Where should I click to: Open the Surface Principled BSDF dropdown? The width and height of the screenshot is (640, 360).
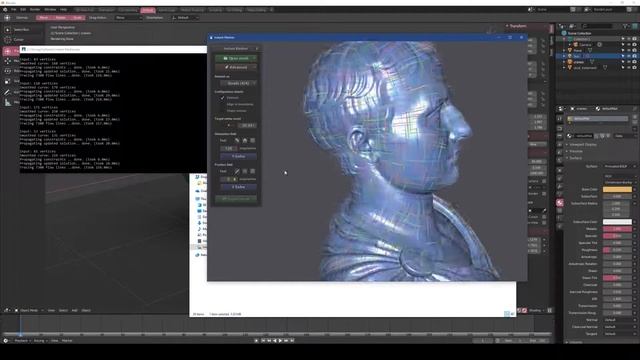pyautogui.click(x=620, y=167)
